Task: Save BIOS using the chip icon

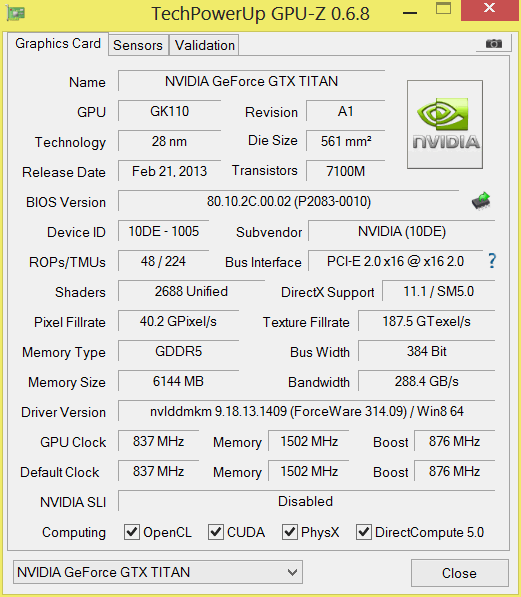Action: [x=481, y=201]
